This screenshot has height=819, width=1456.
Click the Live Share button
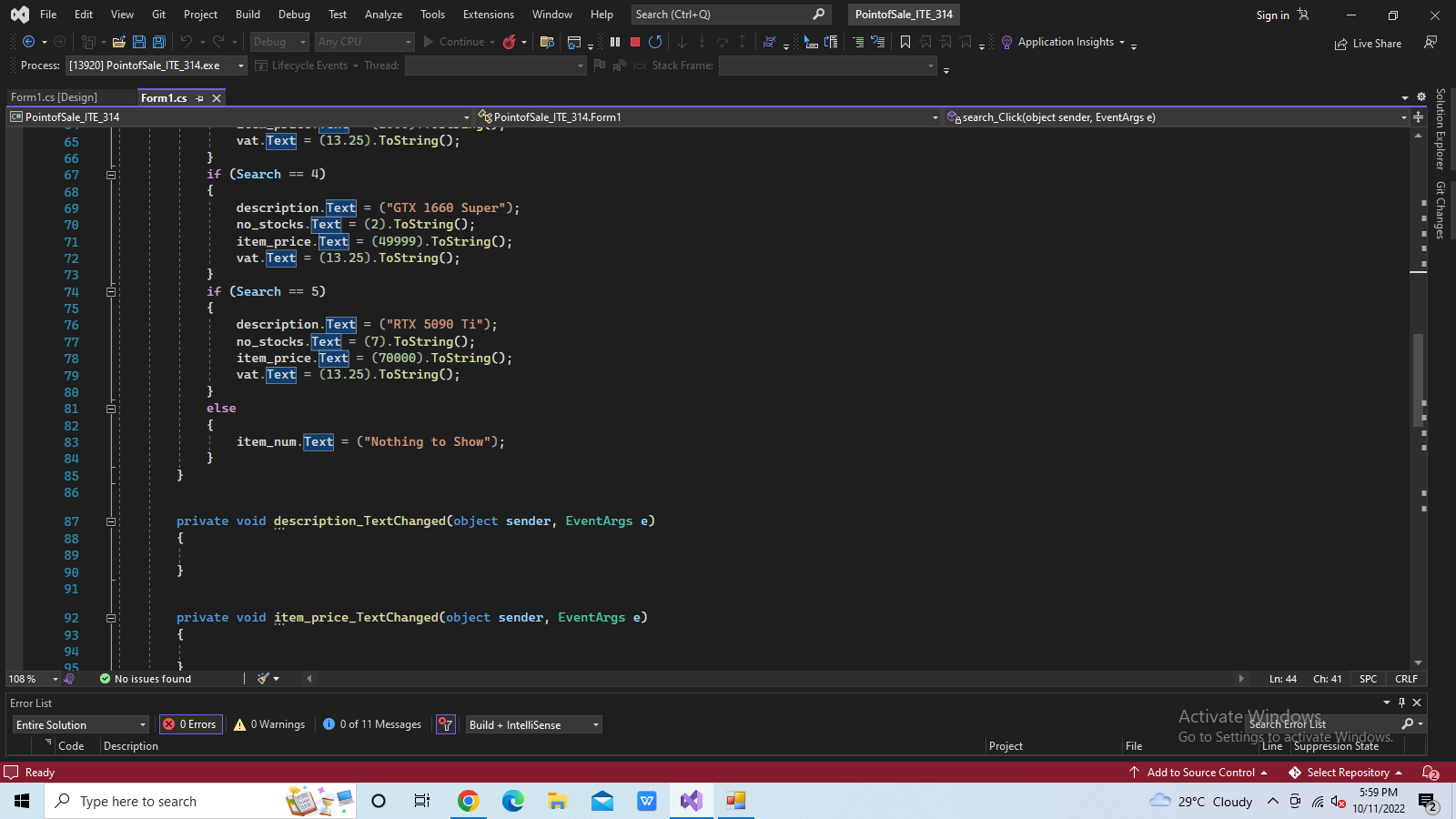coord(1368,43)
